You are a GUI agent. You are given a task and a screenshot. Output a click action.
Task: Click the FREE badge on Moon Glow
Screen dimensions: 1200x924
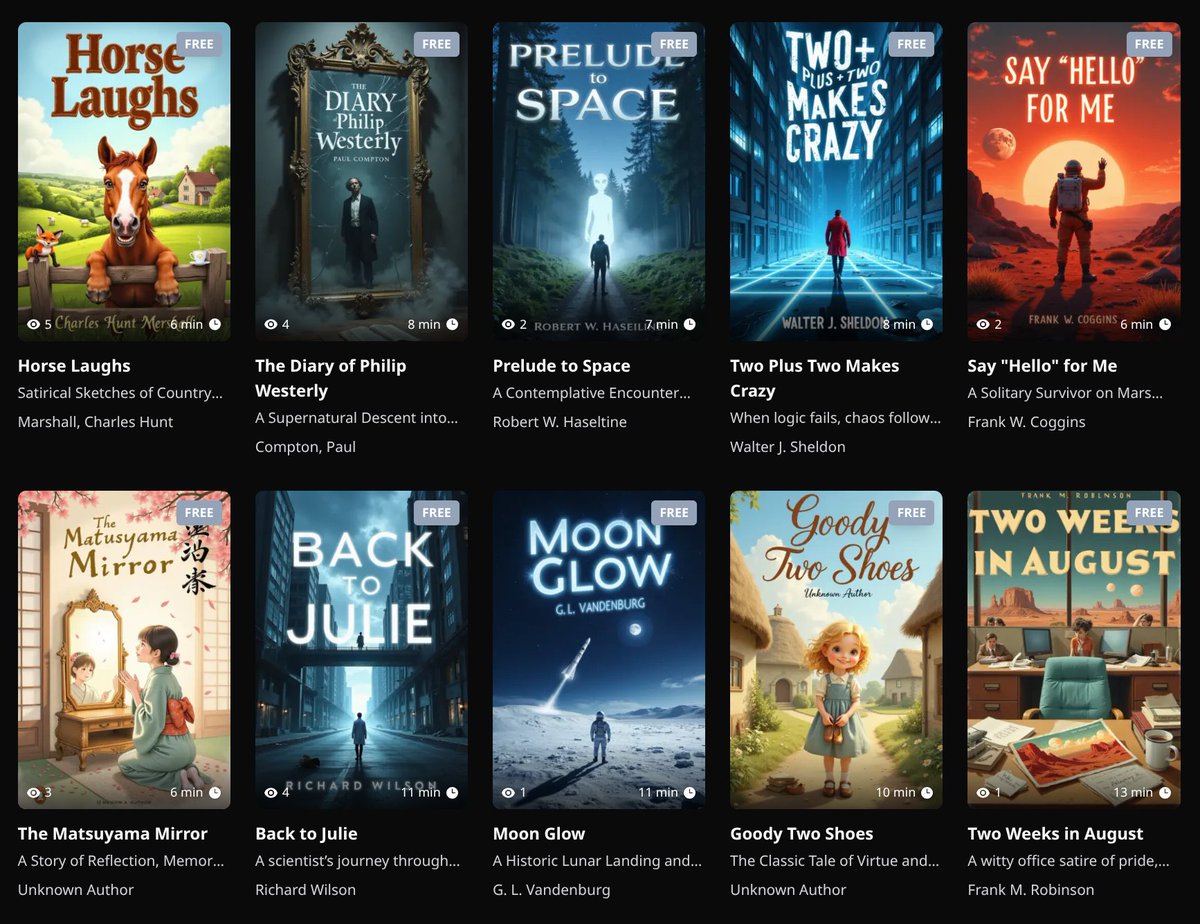pos(674,512)
